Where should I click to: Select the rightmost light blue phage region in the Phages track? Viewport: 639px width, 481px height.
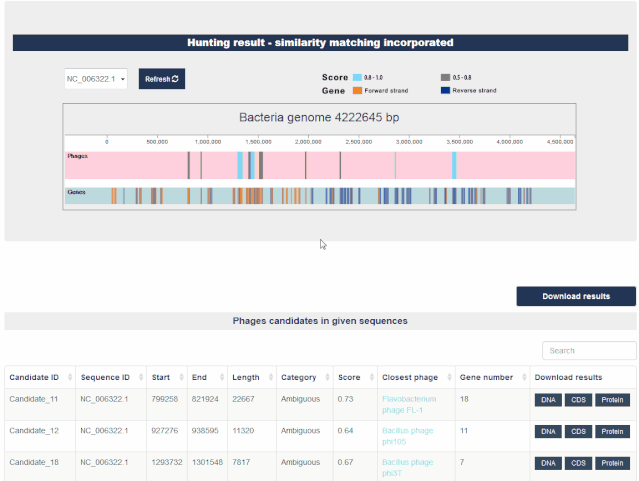(454, 165)
